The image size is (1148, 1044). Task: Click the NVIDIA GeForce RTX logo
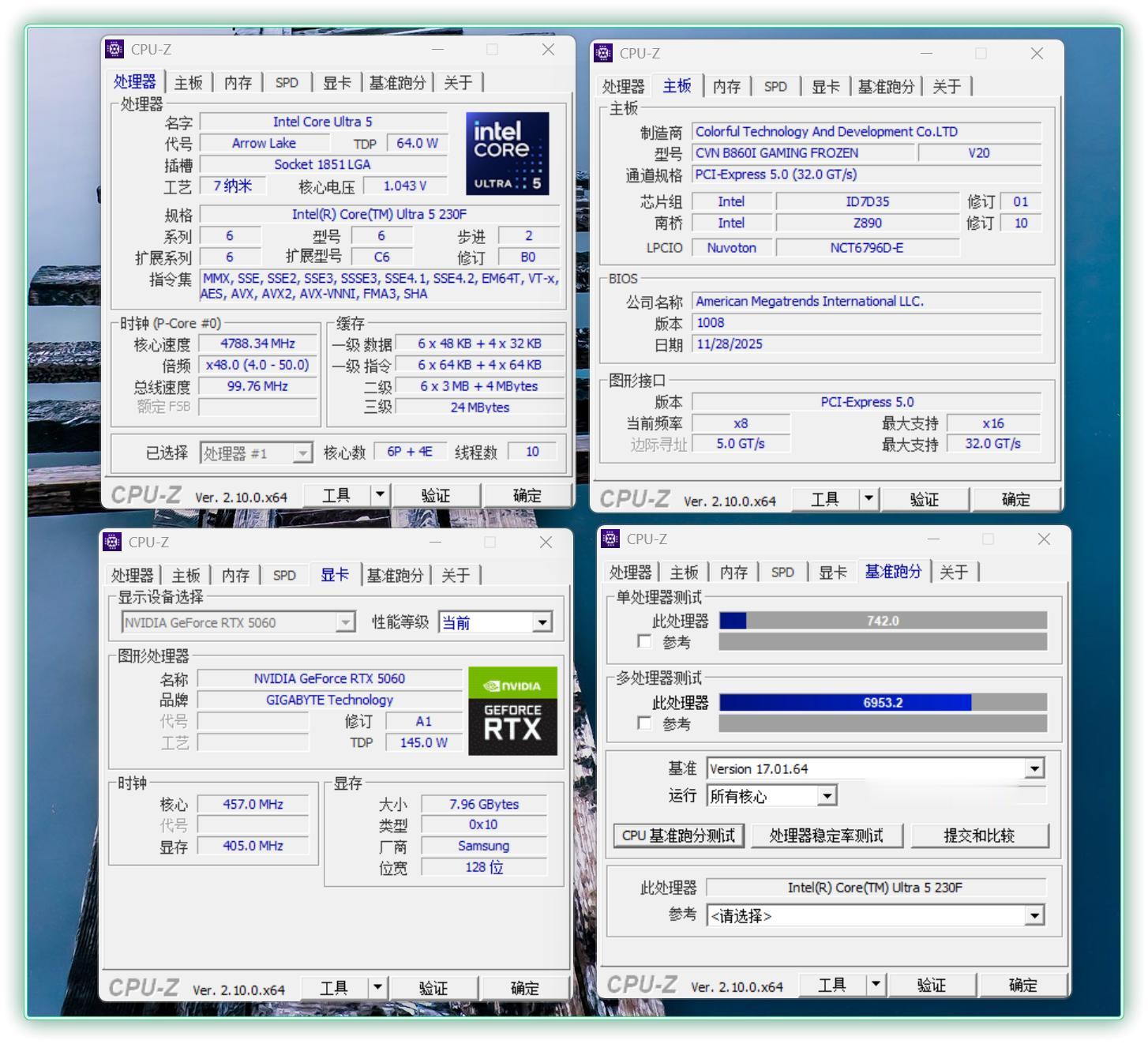(x=512, y=711)
